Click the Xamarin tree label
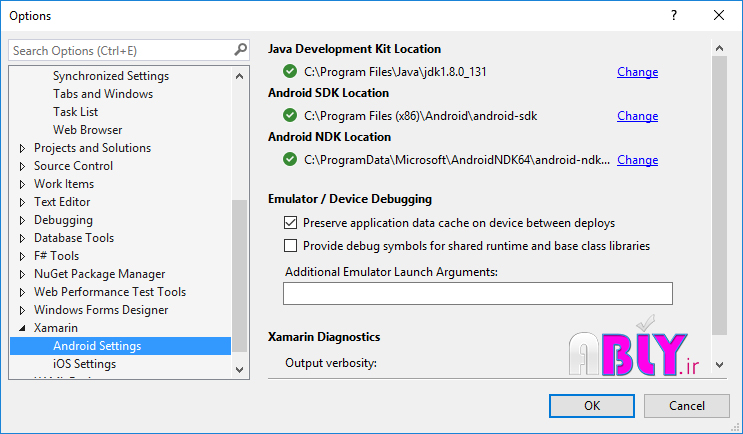The width and height of the screenshot is (743, 434). 56,328
